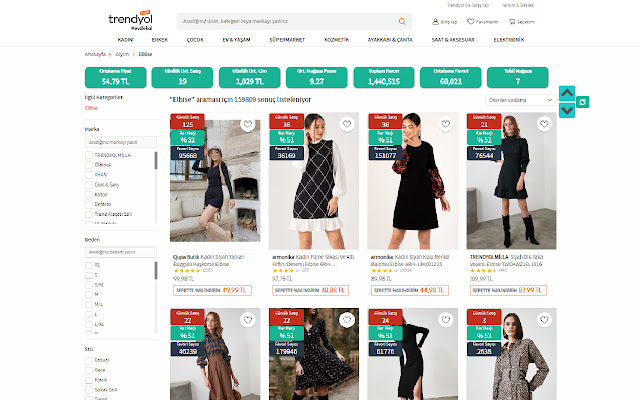Open the Önerilen sıralama sort dropdown
640x400 pixels.
[520, 99]
